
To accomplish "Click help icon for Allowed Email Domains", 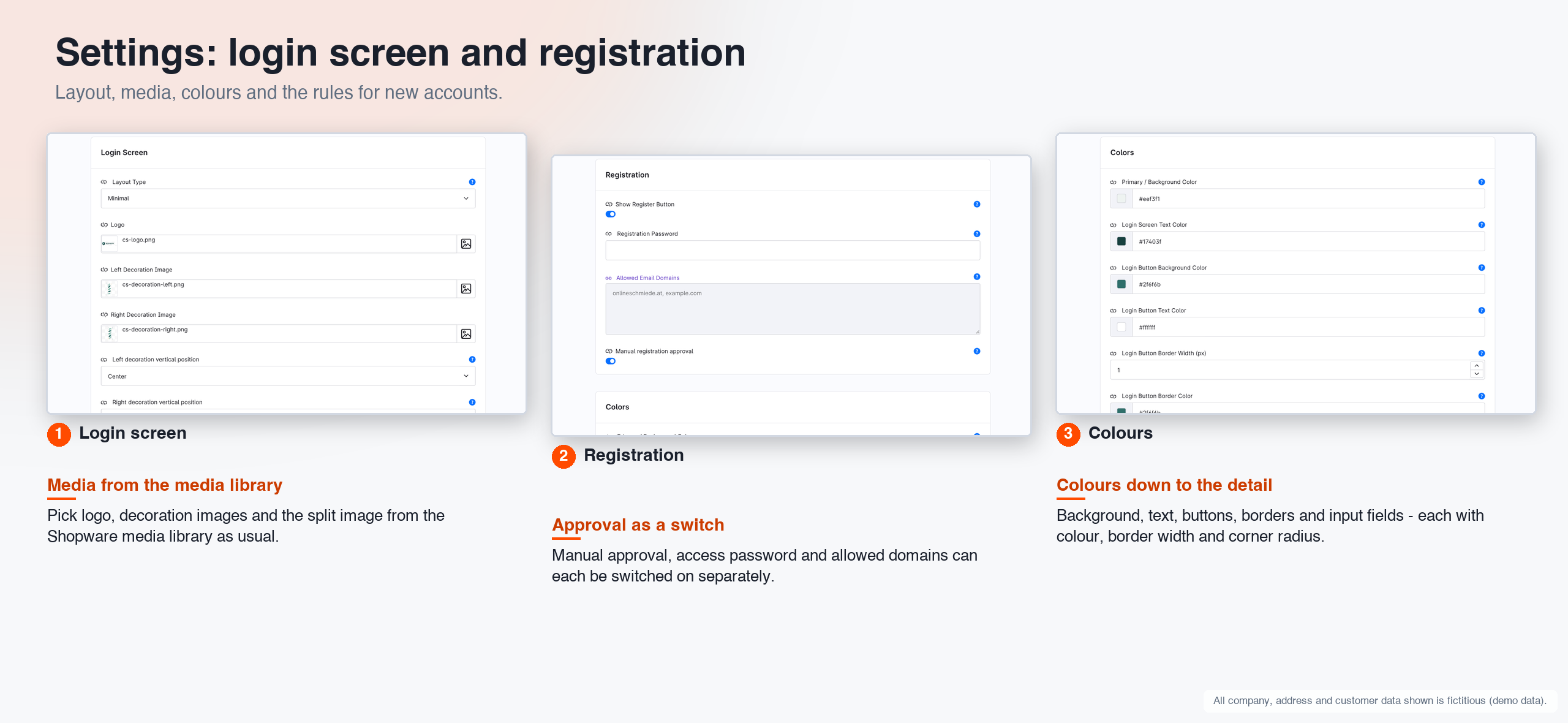I will pos(977,277).
